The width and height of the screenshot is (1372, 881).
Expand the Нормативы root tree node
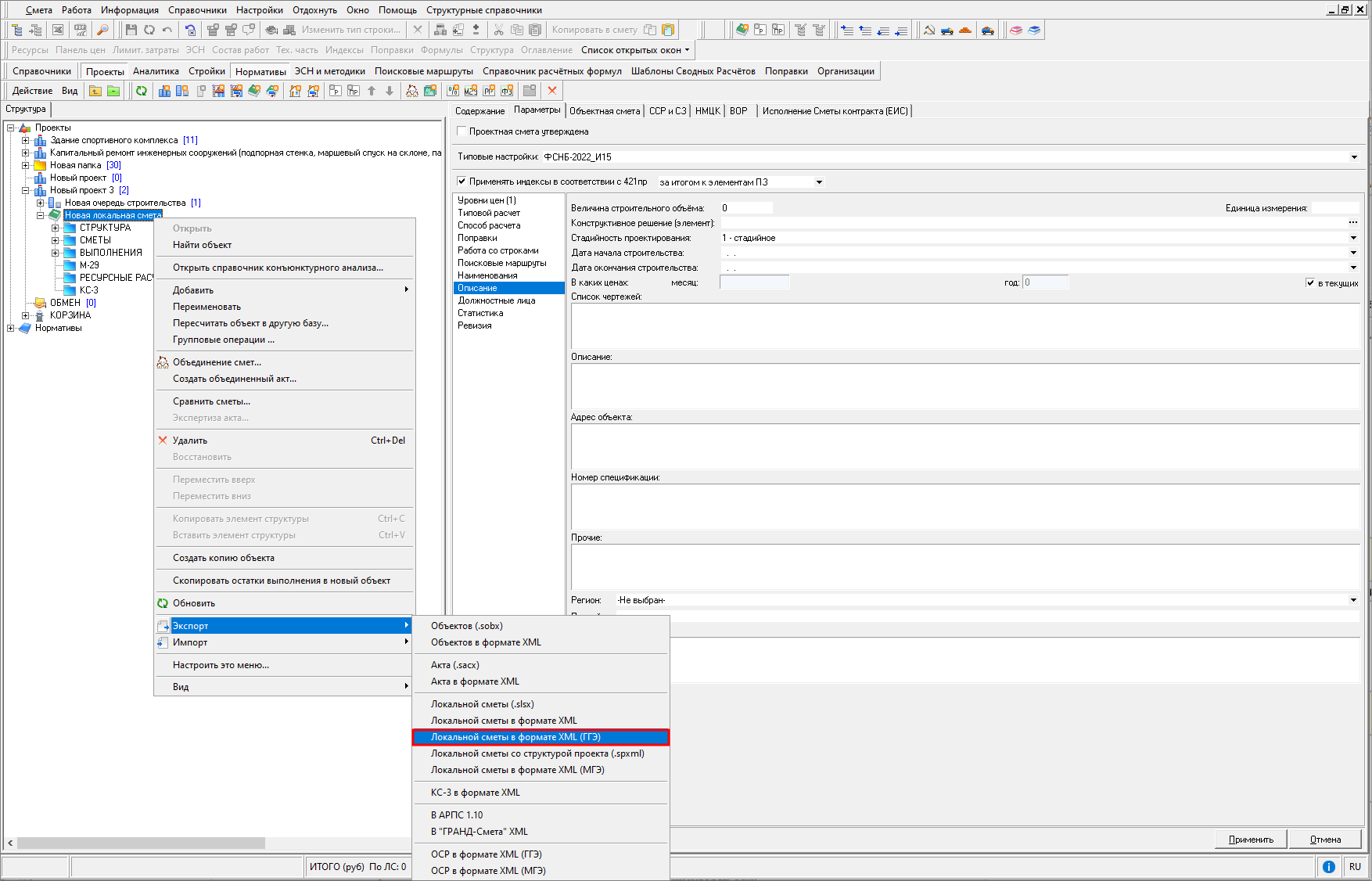click(10, 328)
